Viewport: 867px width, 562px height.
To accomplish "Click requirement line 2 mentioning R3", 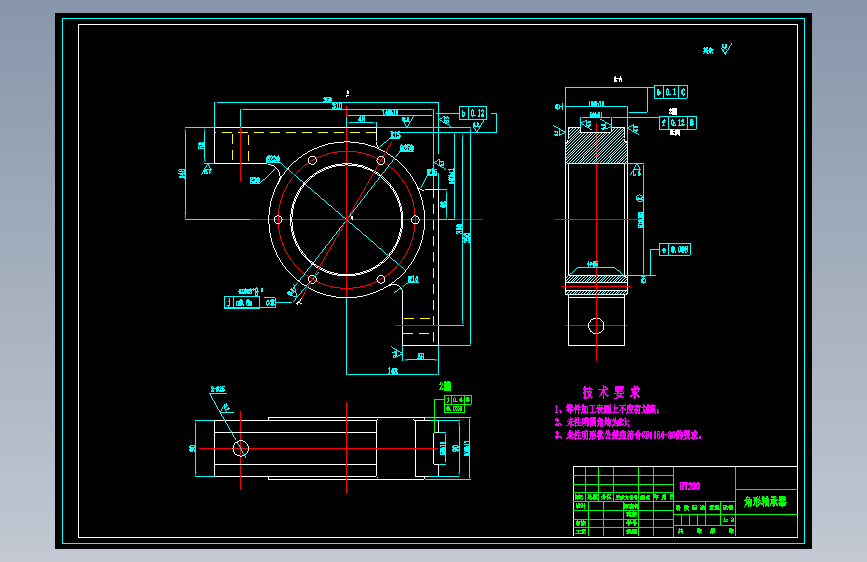I will [592, 422].
